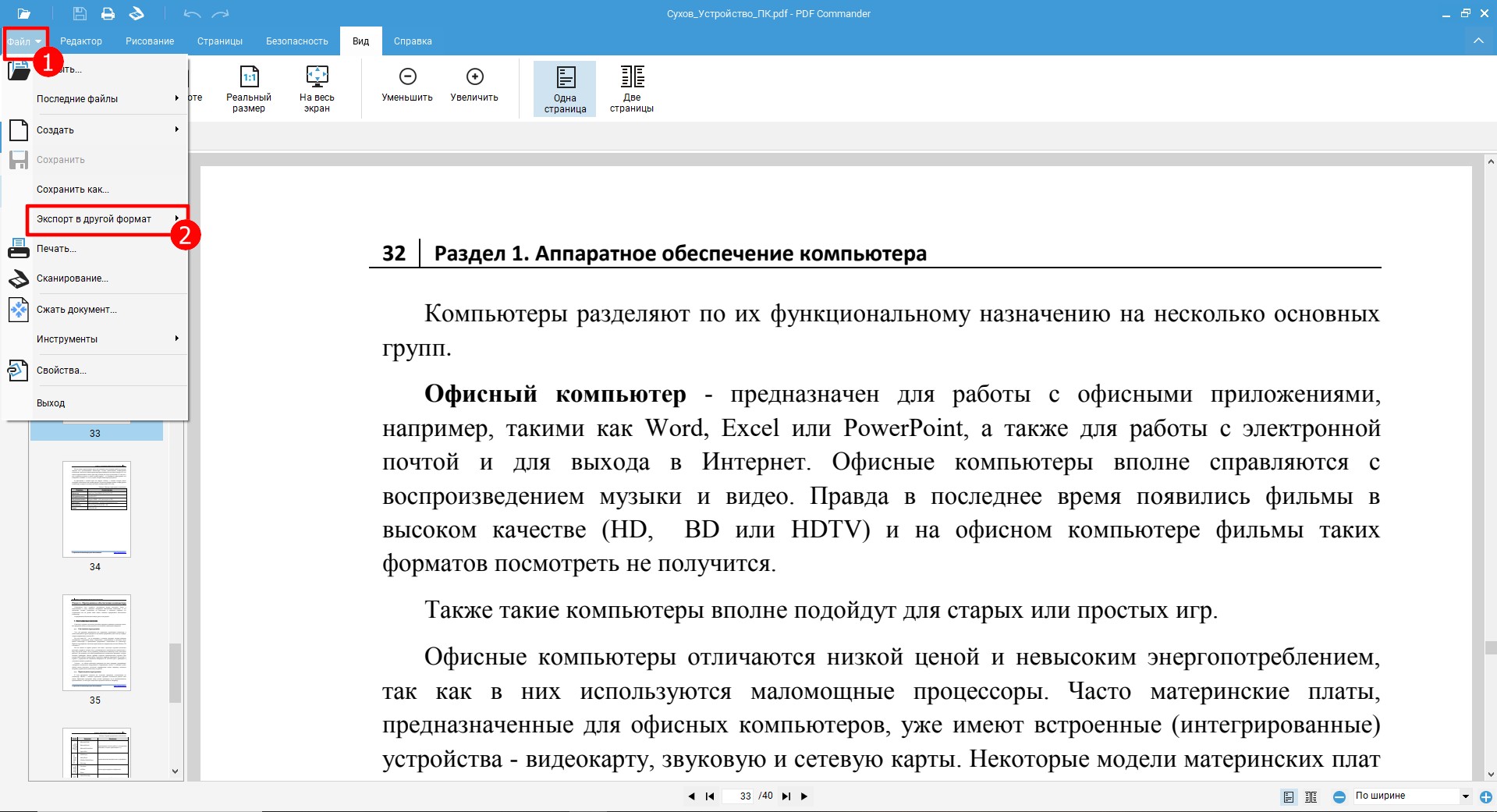Open the Файл menu dropdown

[25, 41]
